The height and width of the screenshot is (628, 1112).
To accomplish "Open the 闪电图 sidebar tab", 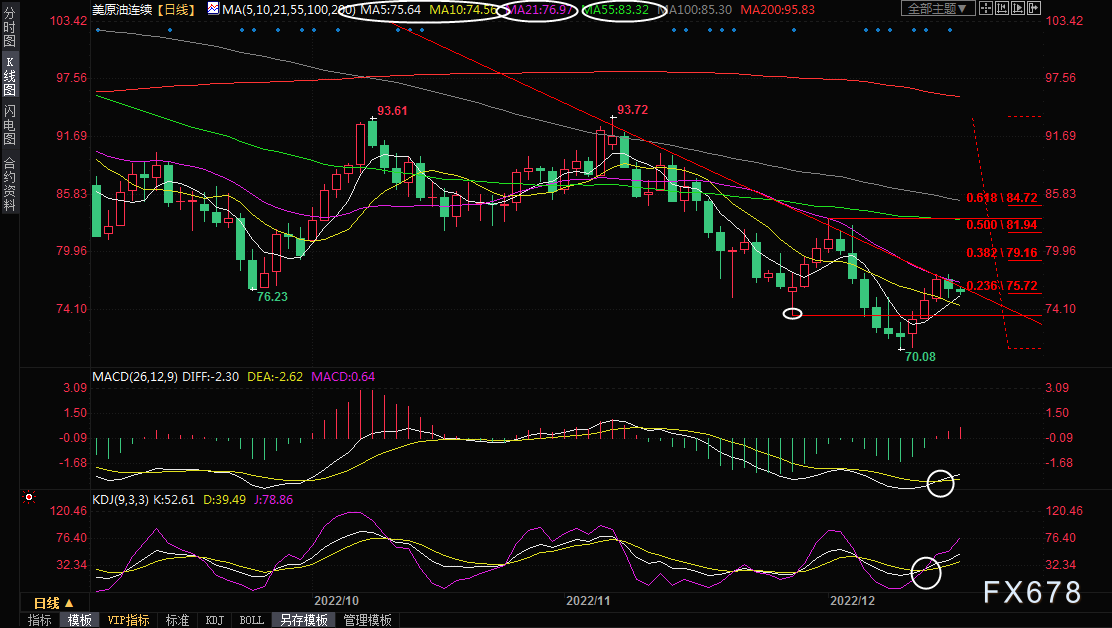I will pyautogui.click(x=9, y=125).
